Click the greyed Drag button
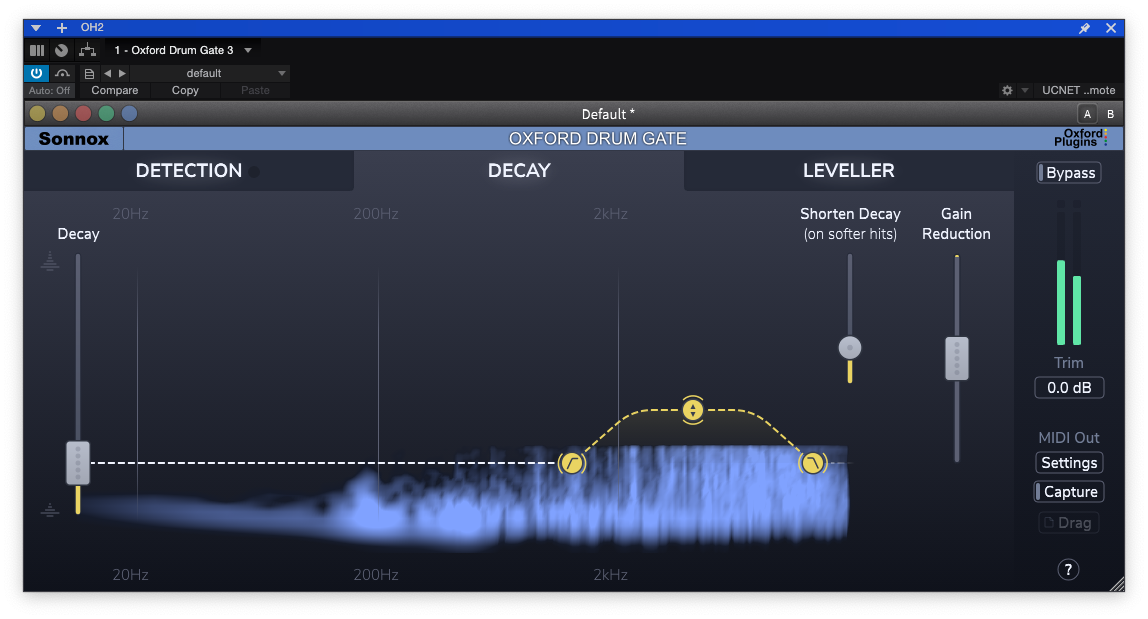The height and width of the screenshot is (619, 1148). [1069, 523]
